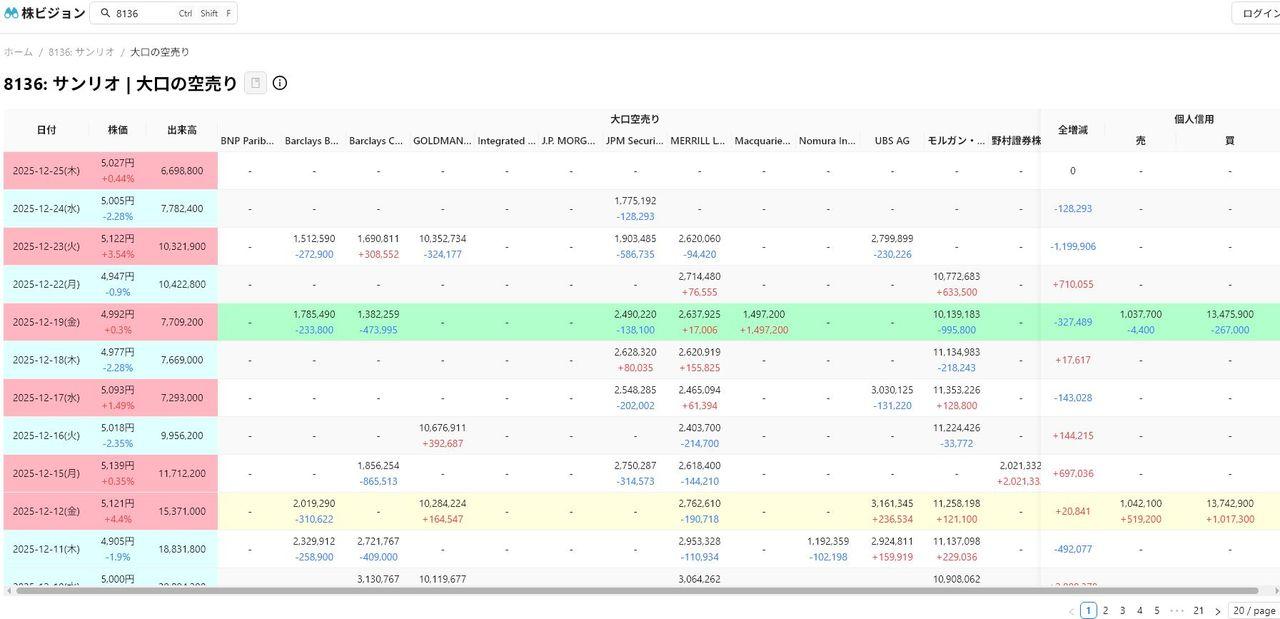
Task: Click the 8136: サンリオ breadcrumb link
Action: (x=81, y=52)
